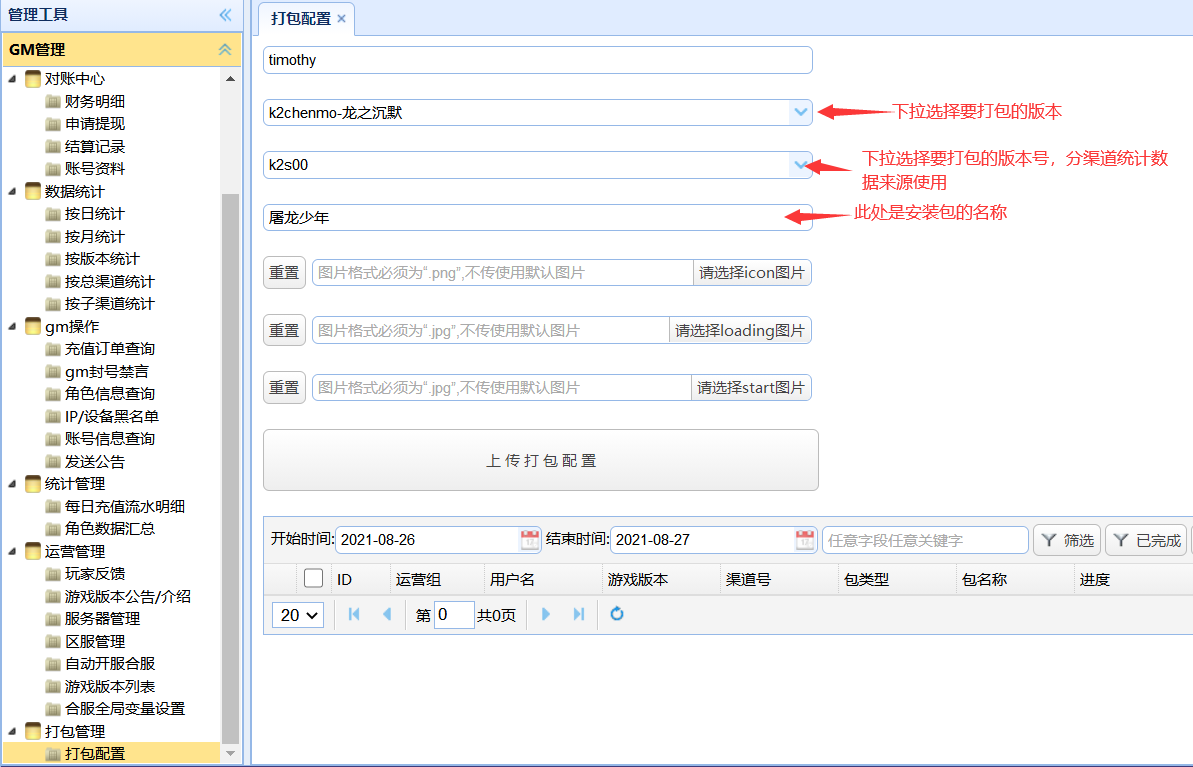Viewport: 1193px width, 767px height.
Task: Open 服务器管理 in the sidebar tree
Action: [x=102, y=619]
